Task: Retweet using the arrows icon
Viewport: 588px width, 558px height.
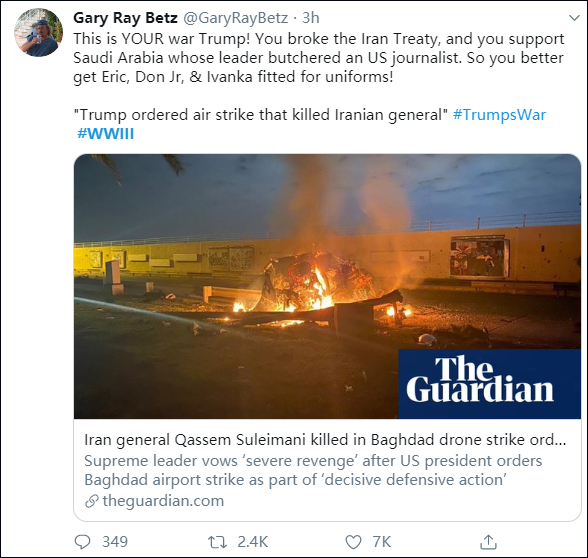Action: (218, 542)
